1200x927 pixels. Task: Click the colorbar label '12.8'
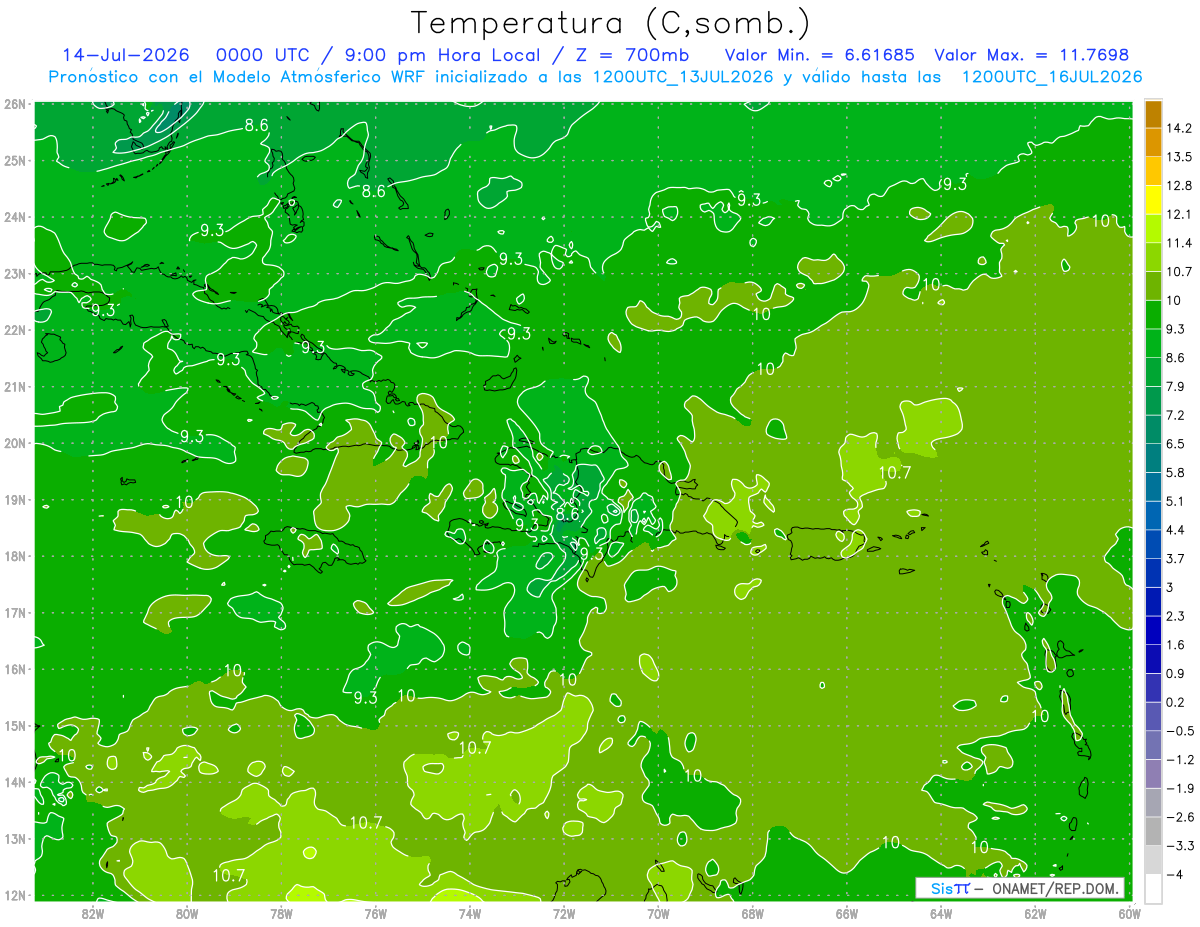(x=1180, y=186)
